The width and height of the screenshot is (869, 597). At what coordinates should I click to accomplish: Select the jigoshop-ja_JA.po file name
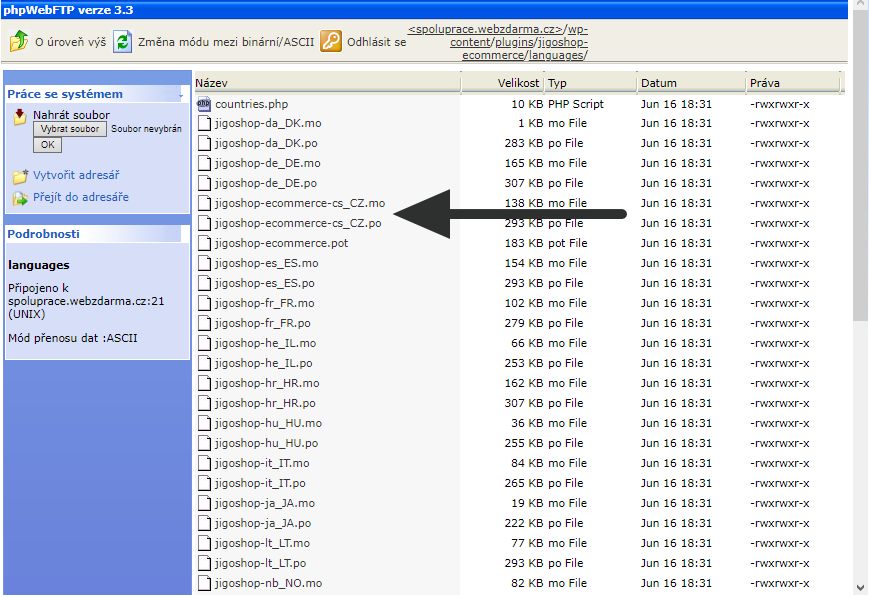pyautogui.click(x=263, y=523)
